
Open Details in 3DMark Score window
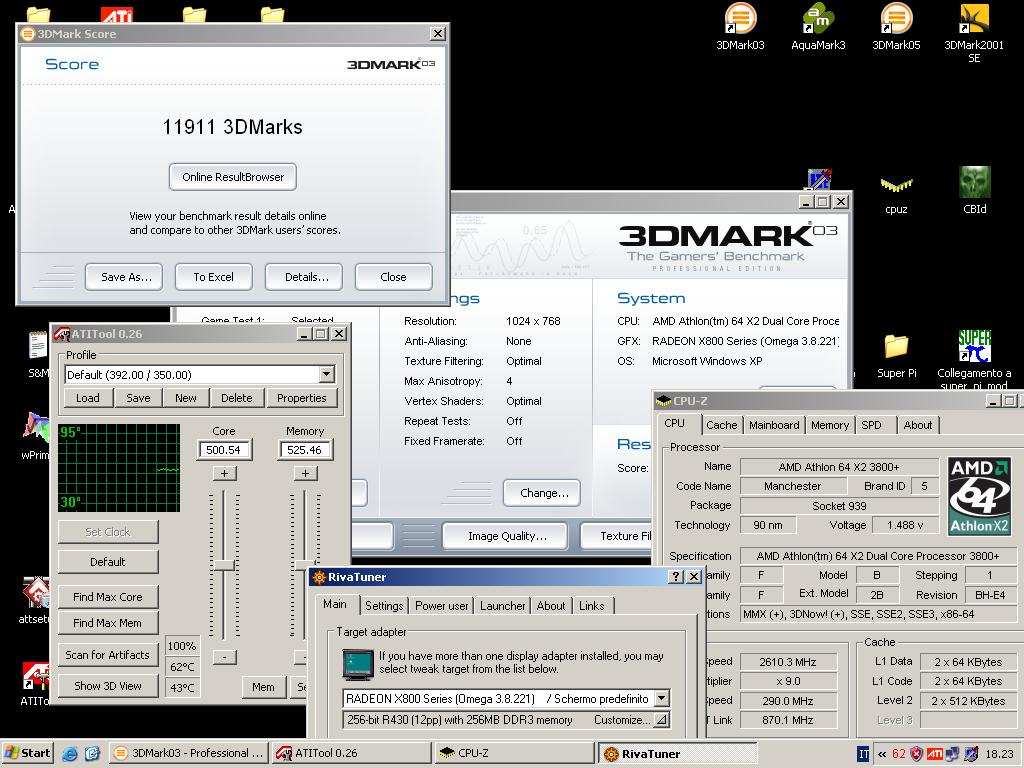(x=304, y=277)
